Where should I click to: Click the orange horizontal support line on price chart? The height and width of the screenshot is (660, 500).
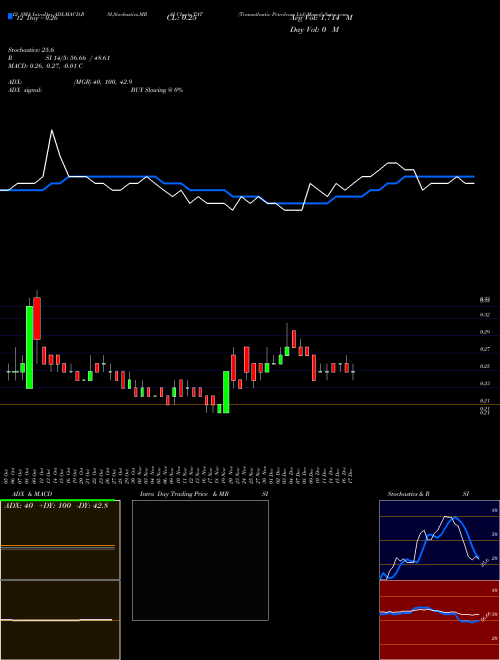point(250,405)
